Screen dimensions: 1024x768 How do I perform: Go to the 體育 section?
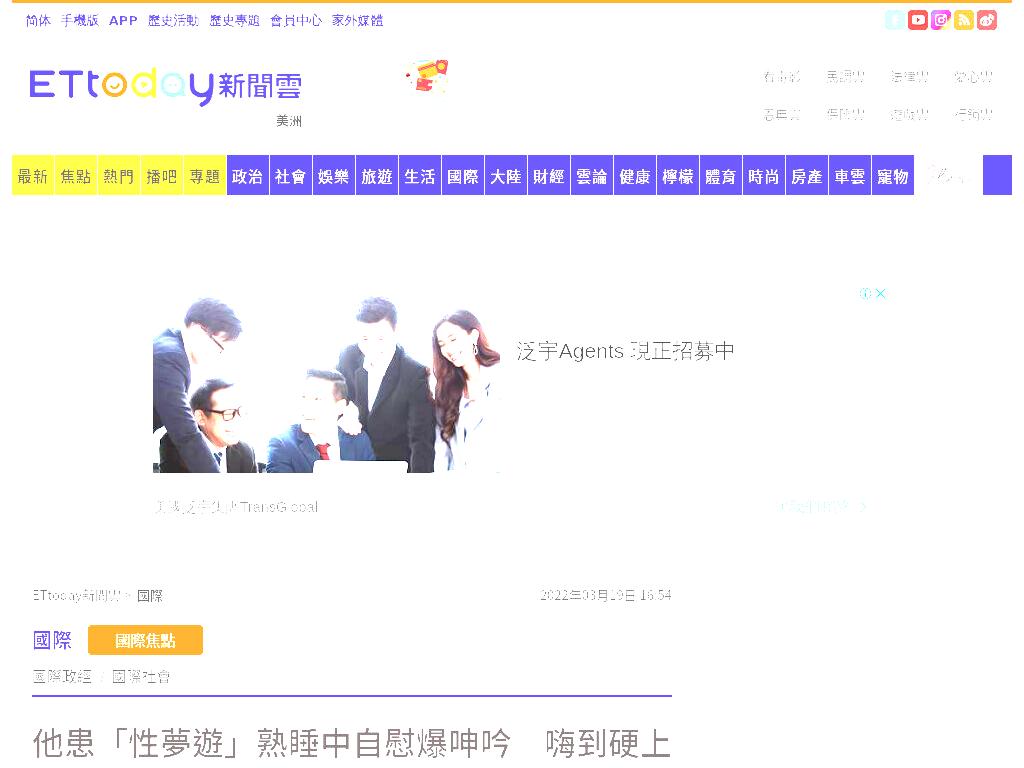721,176
